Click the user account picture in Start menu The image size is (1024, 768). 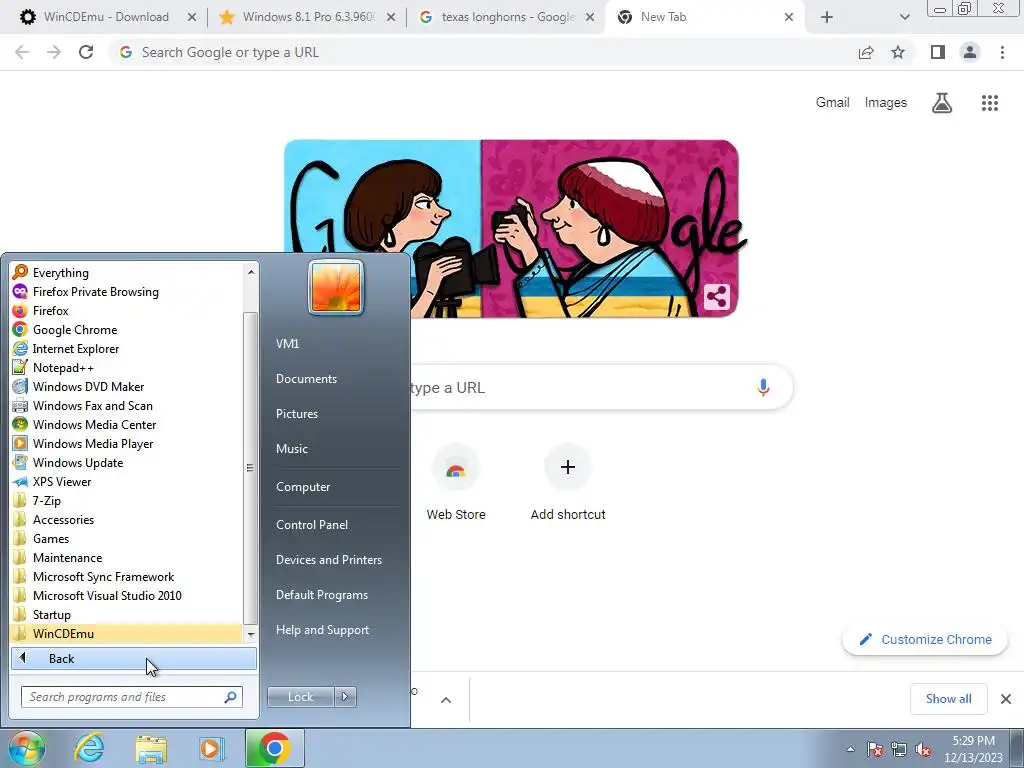pyautogui.click(x=336, y=287)
